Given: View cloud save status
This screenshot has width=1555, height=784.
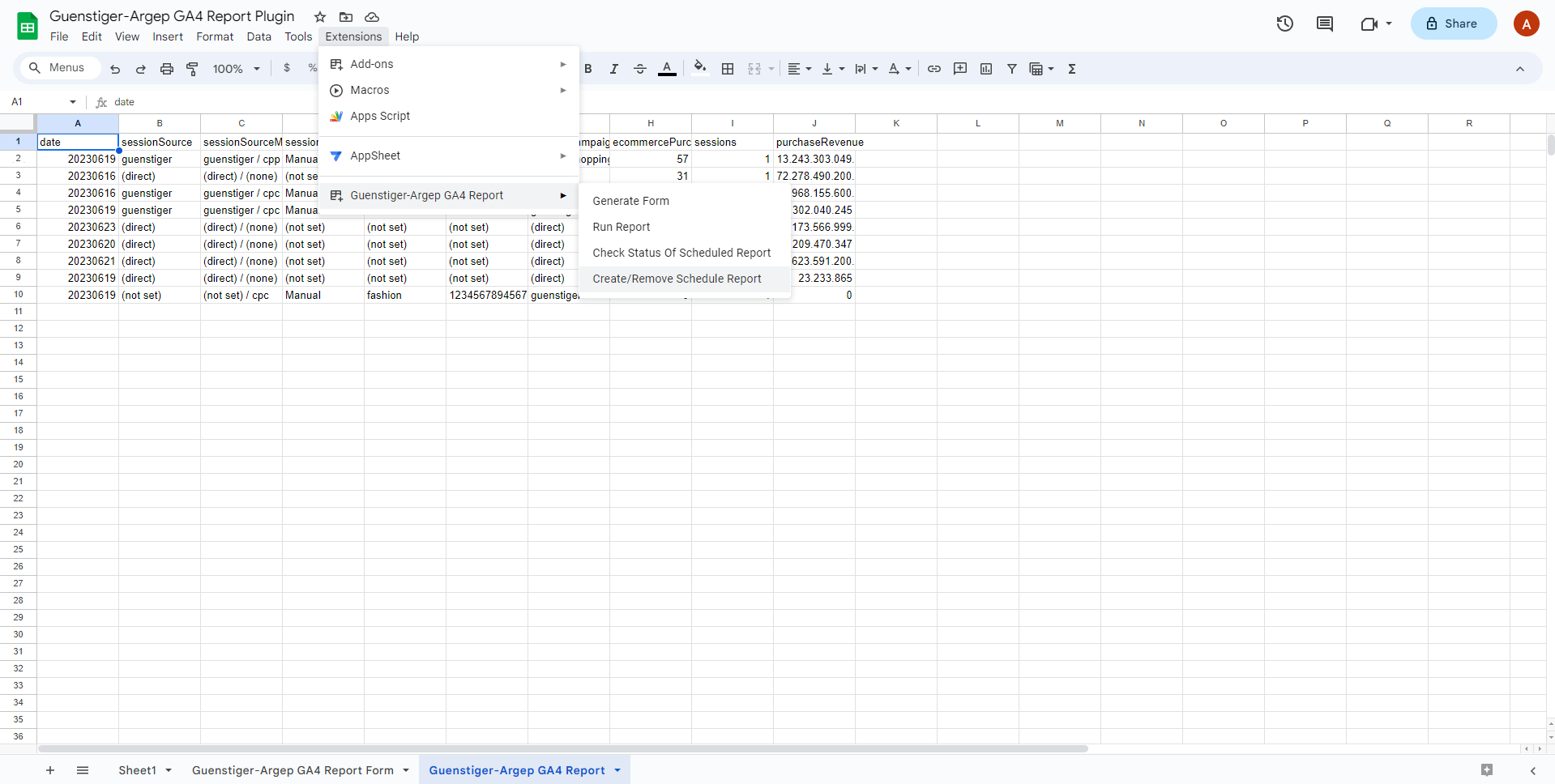Looking at the screenshot, I should (372, 17).
